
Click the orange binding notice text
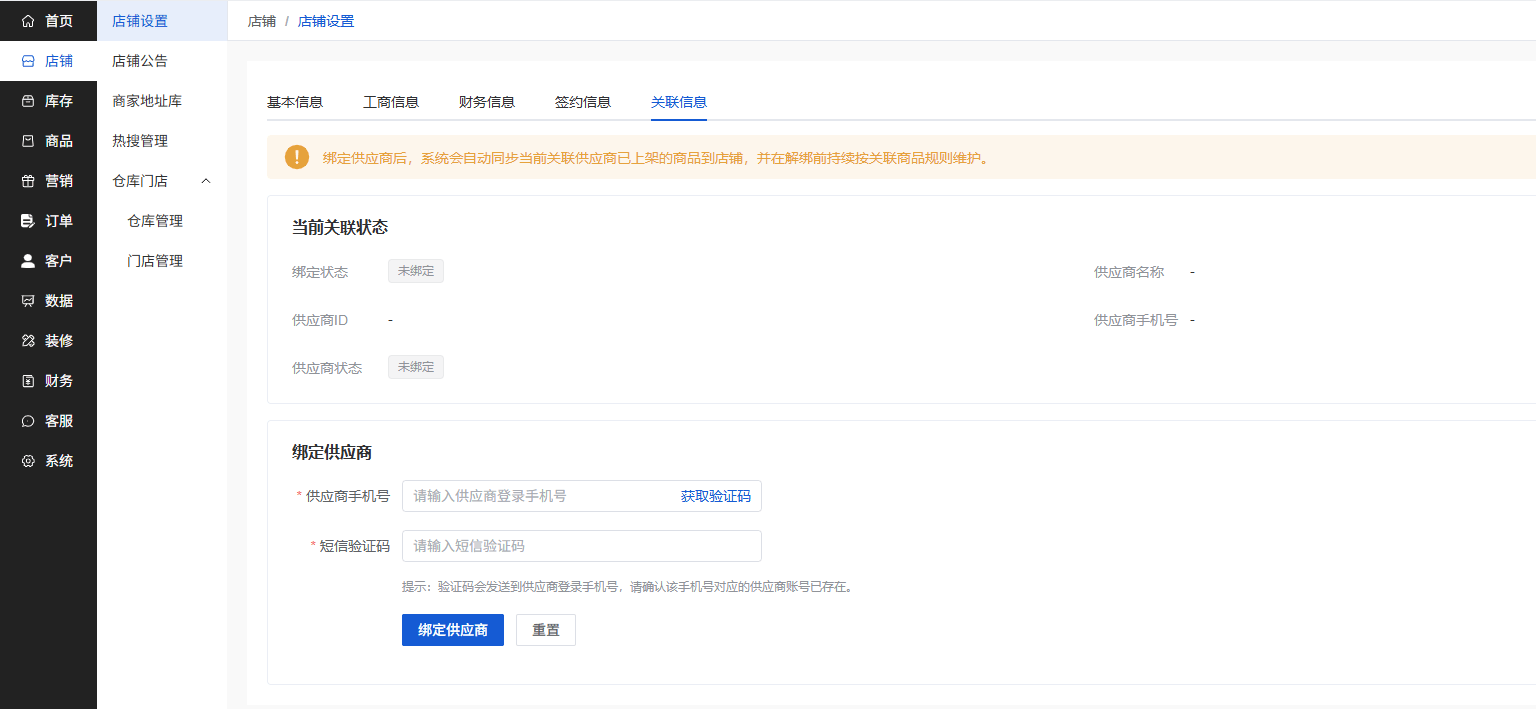tap(656, 158)
